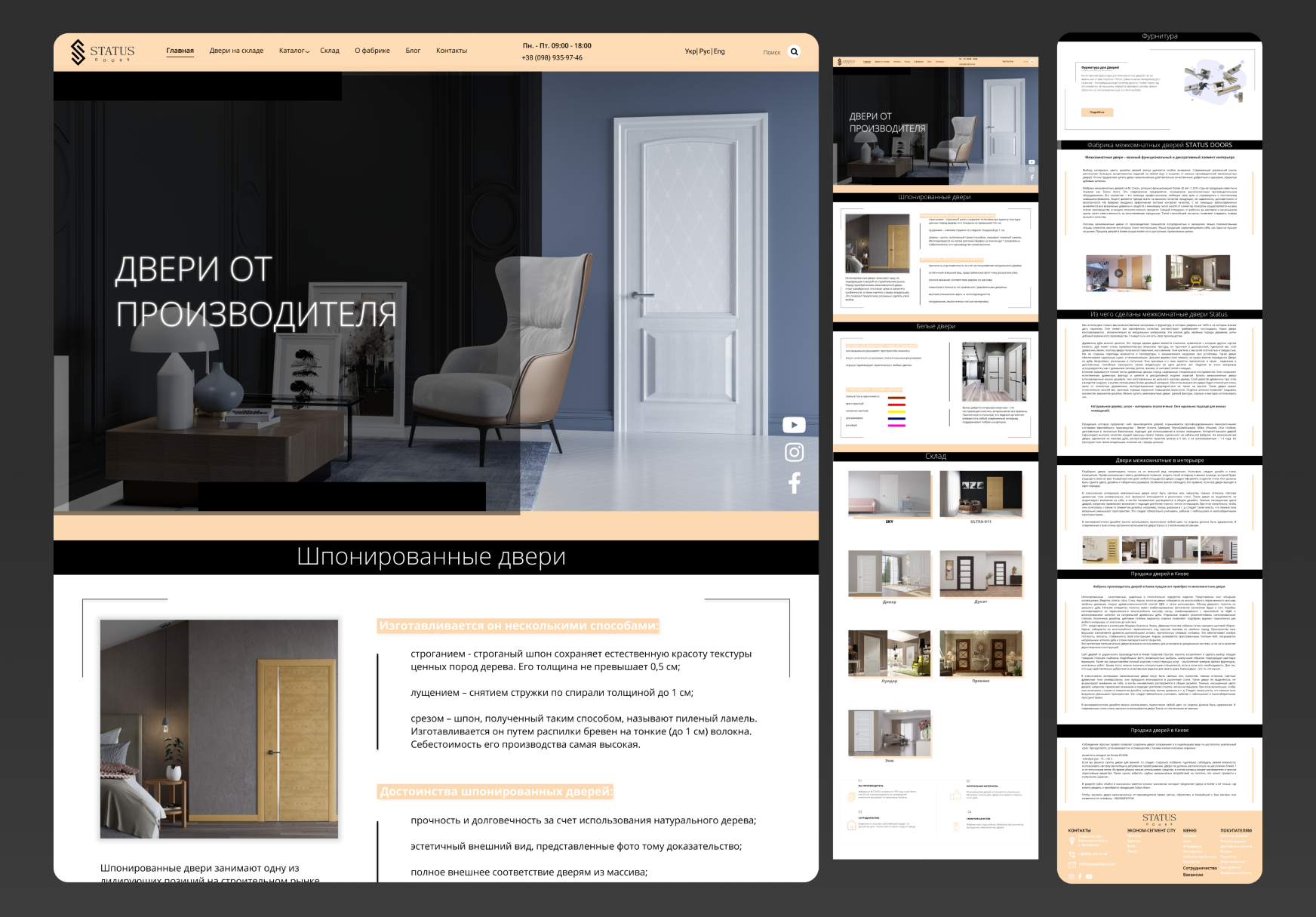
Task: Click the Сотрудничество footer link
Action: (x=1200, y=868)
